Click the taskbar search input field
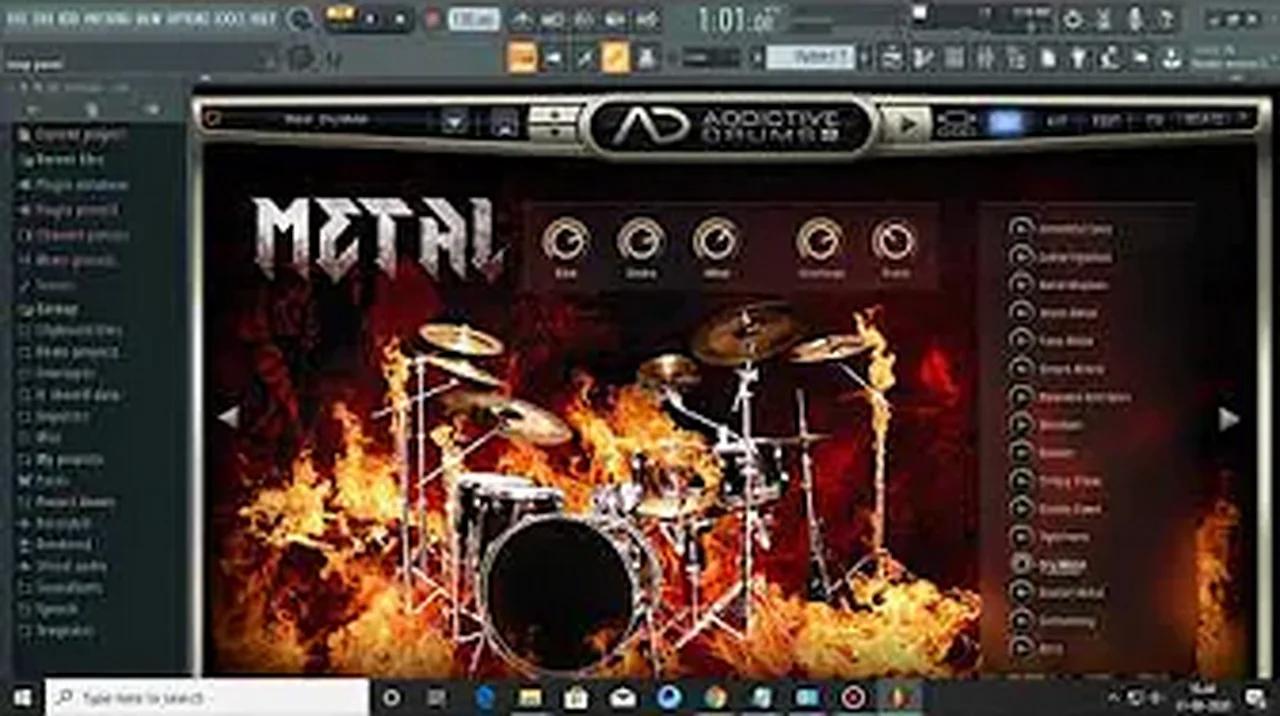Image resolution: width=1280 pixels, height=716 pixels. tap(200, 699)
